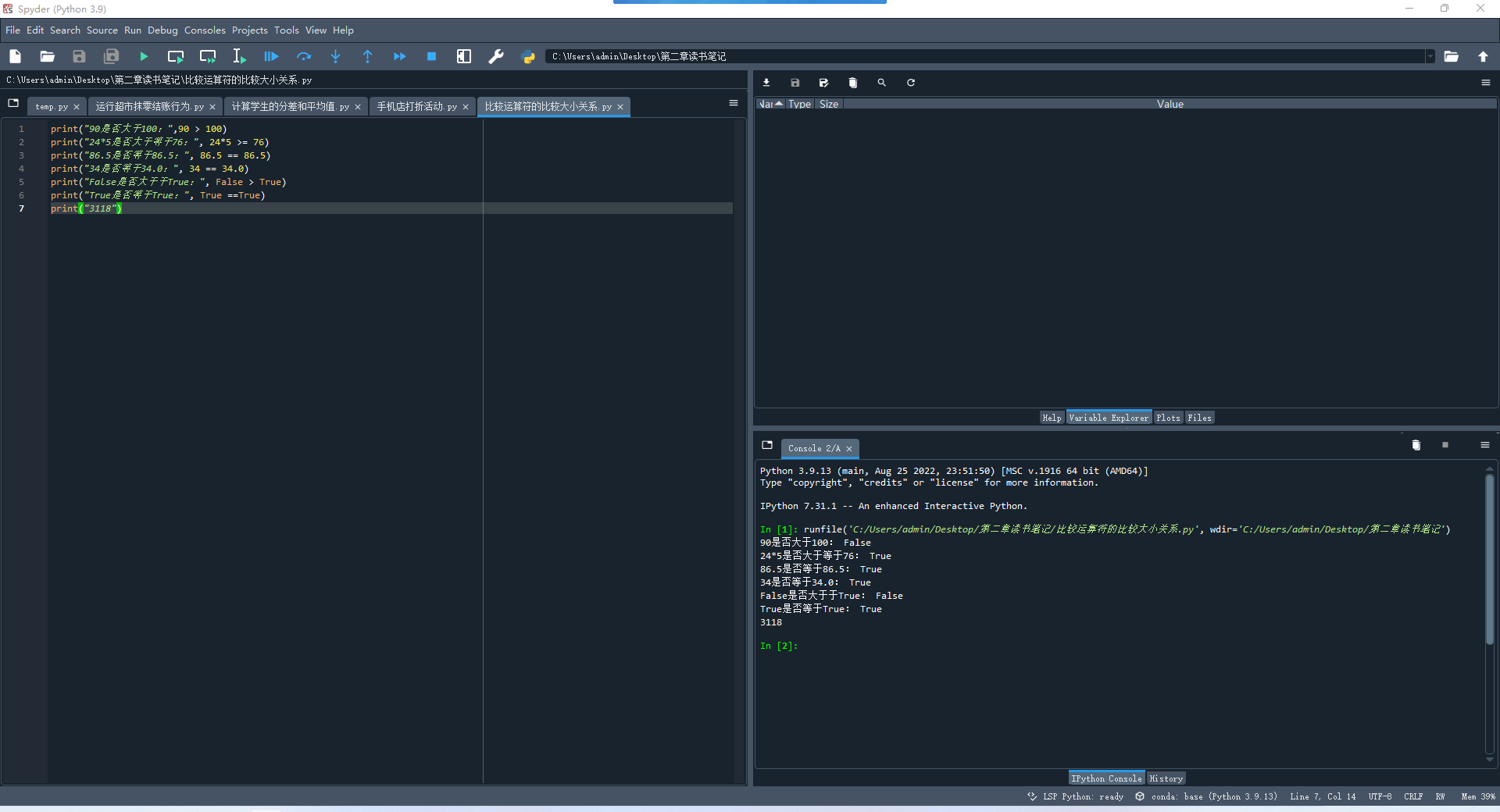
Task: Click LSP Python ready status
Action: [x=1076, y=796]
